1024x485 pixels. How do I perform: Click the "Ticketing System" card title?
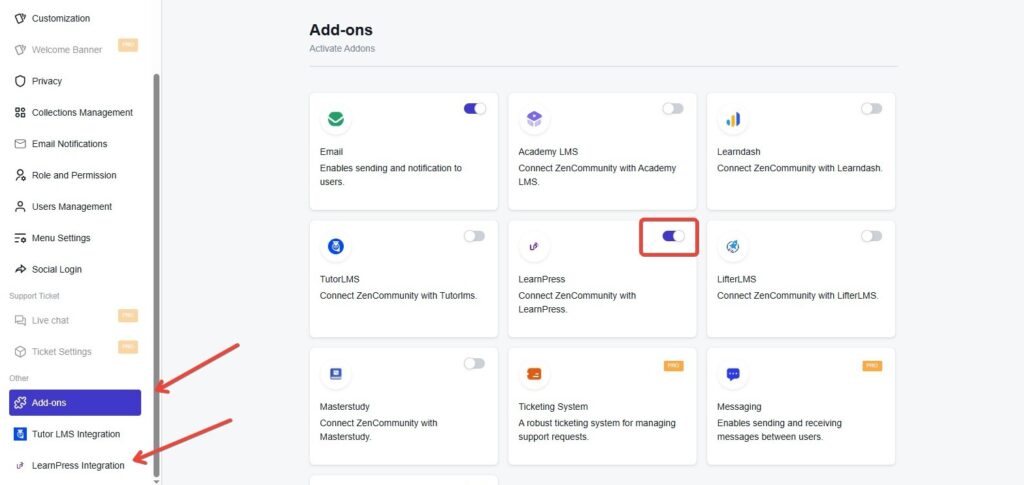[x=553, y=407]
